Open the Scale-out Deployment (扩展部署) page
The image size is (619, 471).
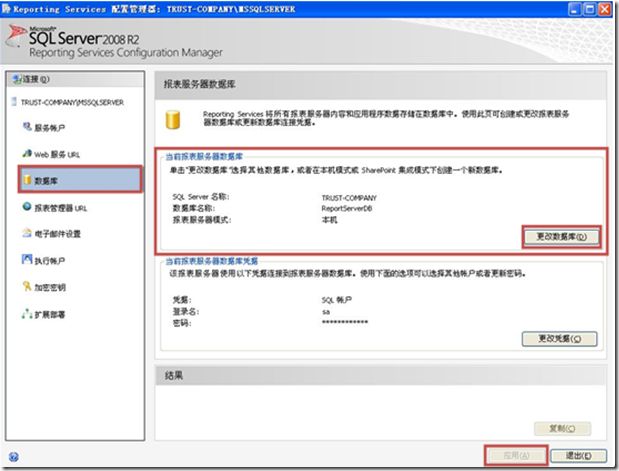click(x=49, y=315)
